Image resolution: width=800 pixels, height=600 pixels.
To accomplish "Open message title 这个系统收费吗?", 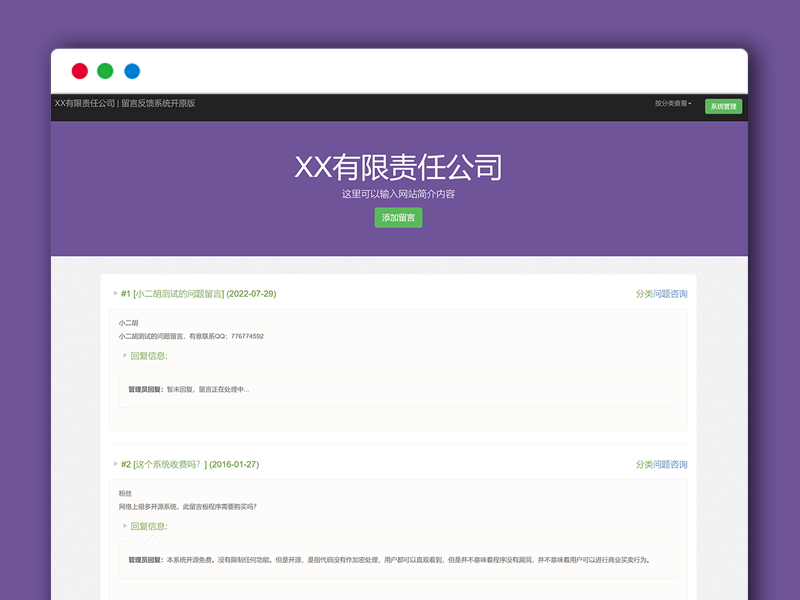I will 172,463.
